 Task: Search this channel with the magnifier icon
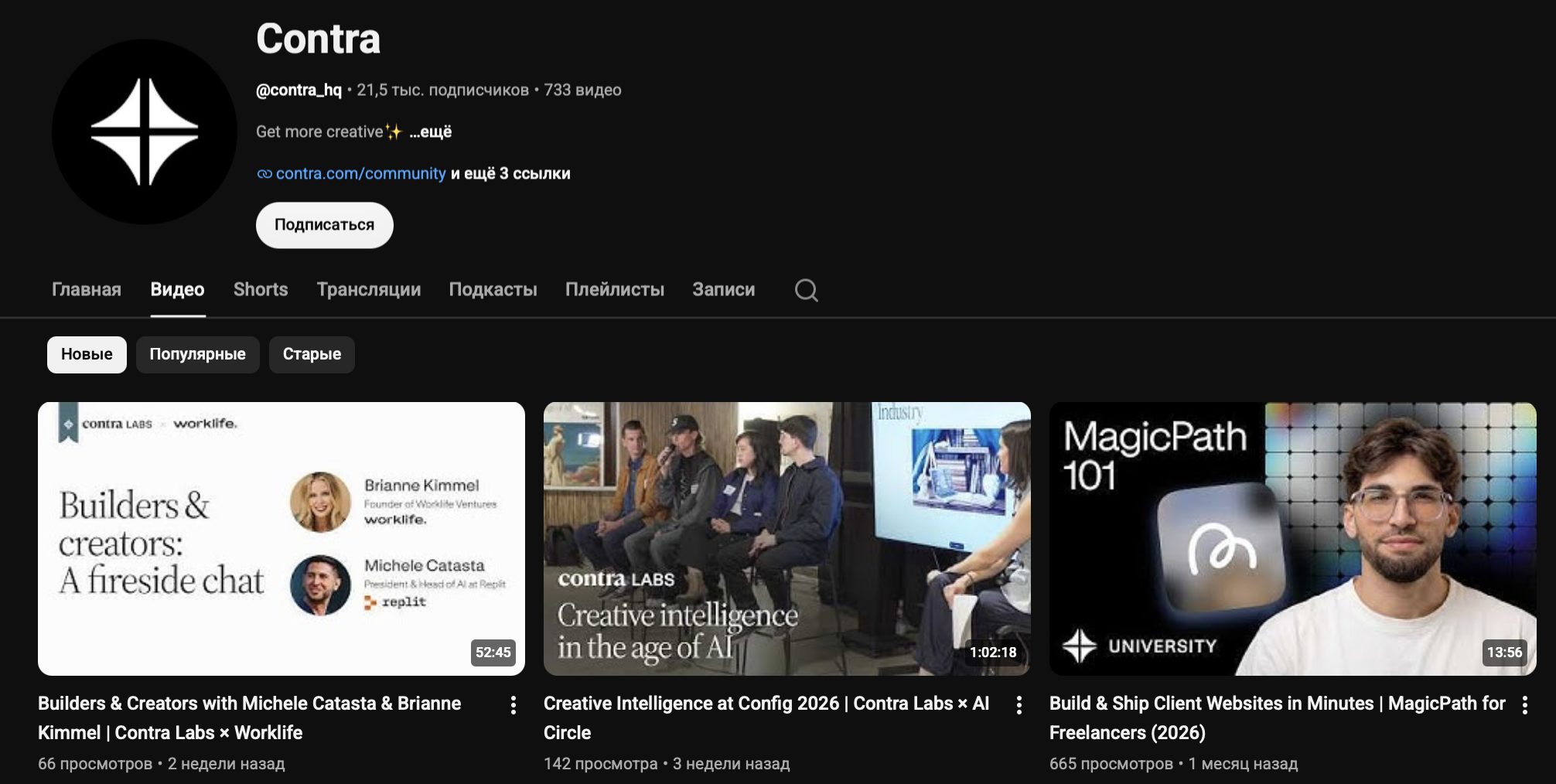(806, 290)
